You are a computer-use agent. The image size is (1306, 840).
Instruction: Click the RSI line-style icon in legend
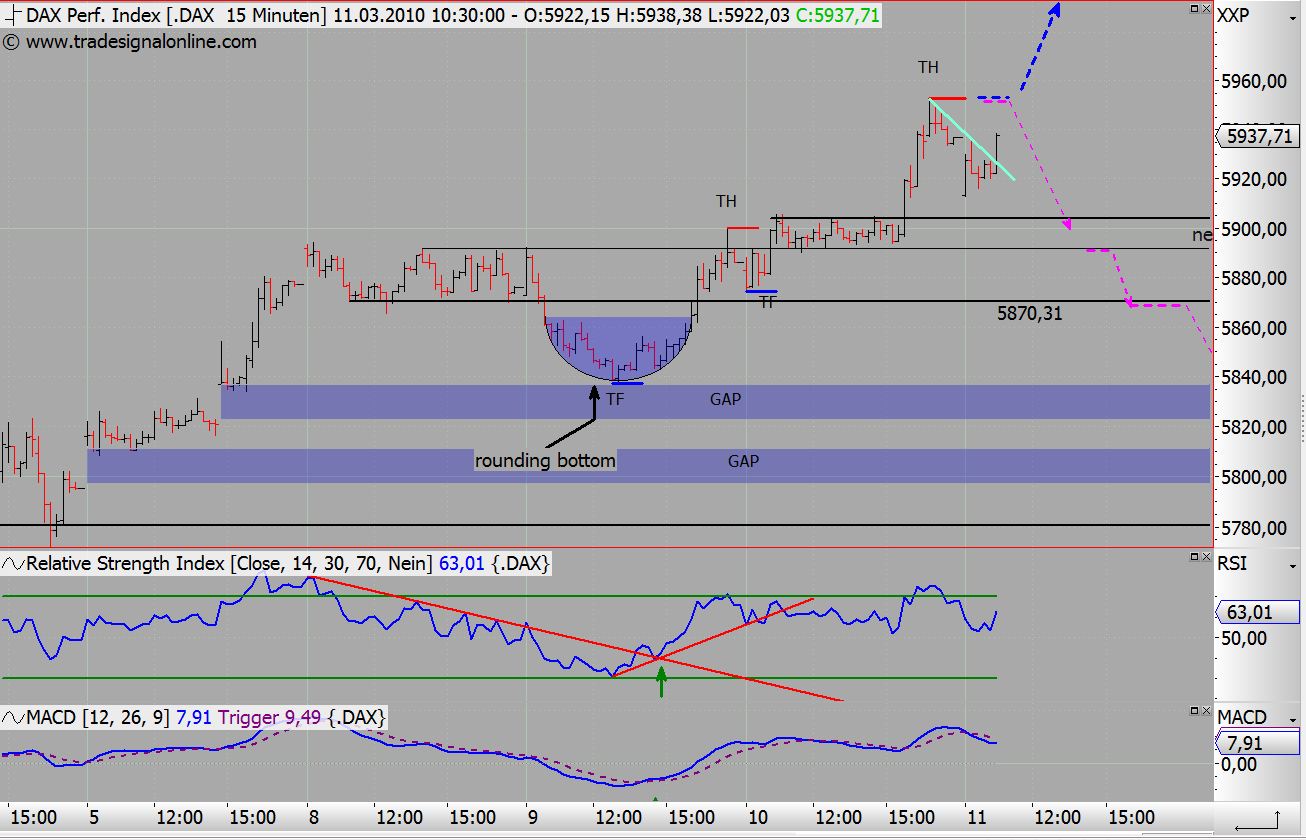[13, 564]
